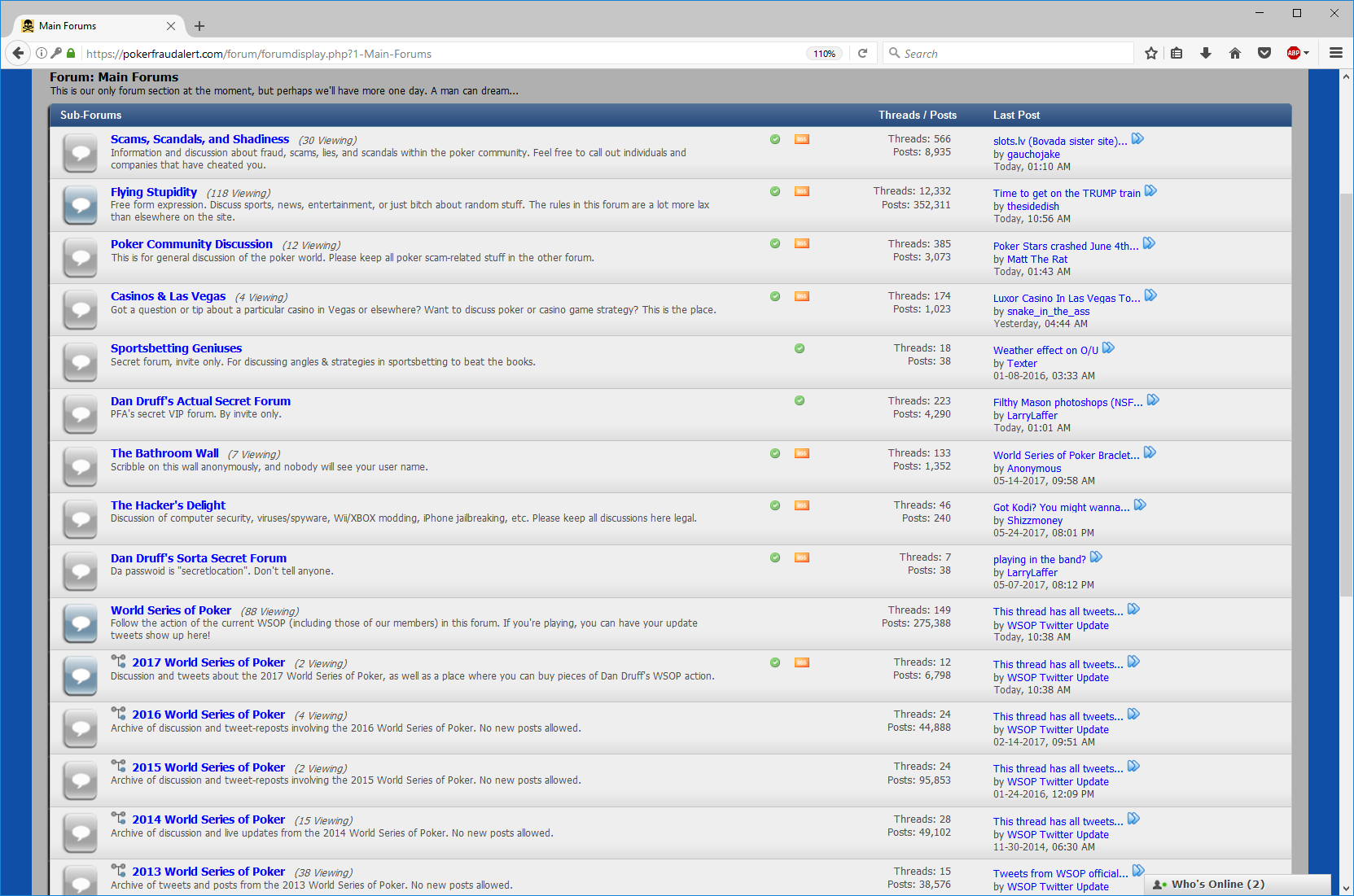Open the Downloads arrow icon in toolbar

pos(1206,54)
